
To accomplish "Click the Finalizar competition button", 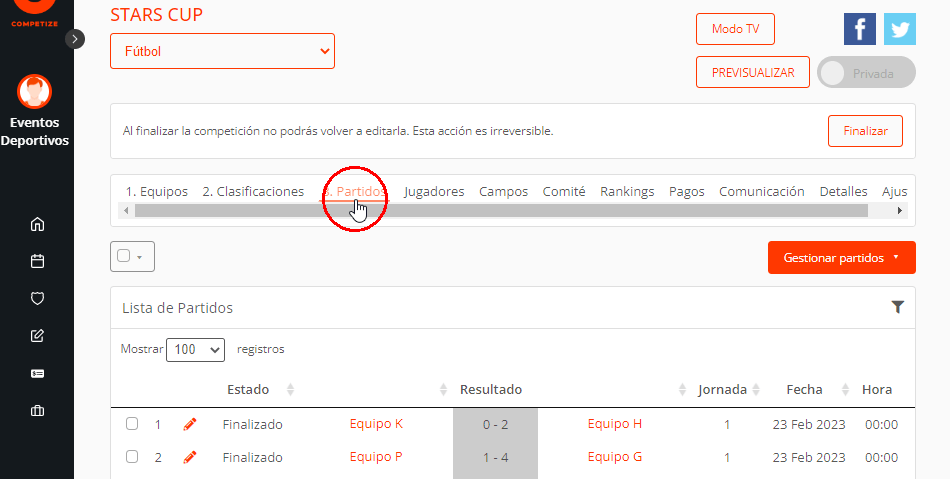I will 865,131.
